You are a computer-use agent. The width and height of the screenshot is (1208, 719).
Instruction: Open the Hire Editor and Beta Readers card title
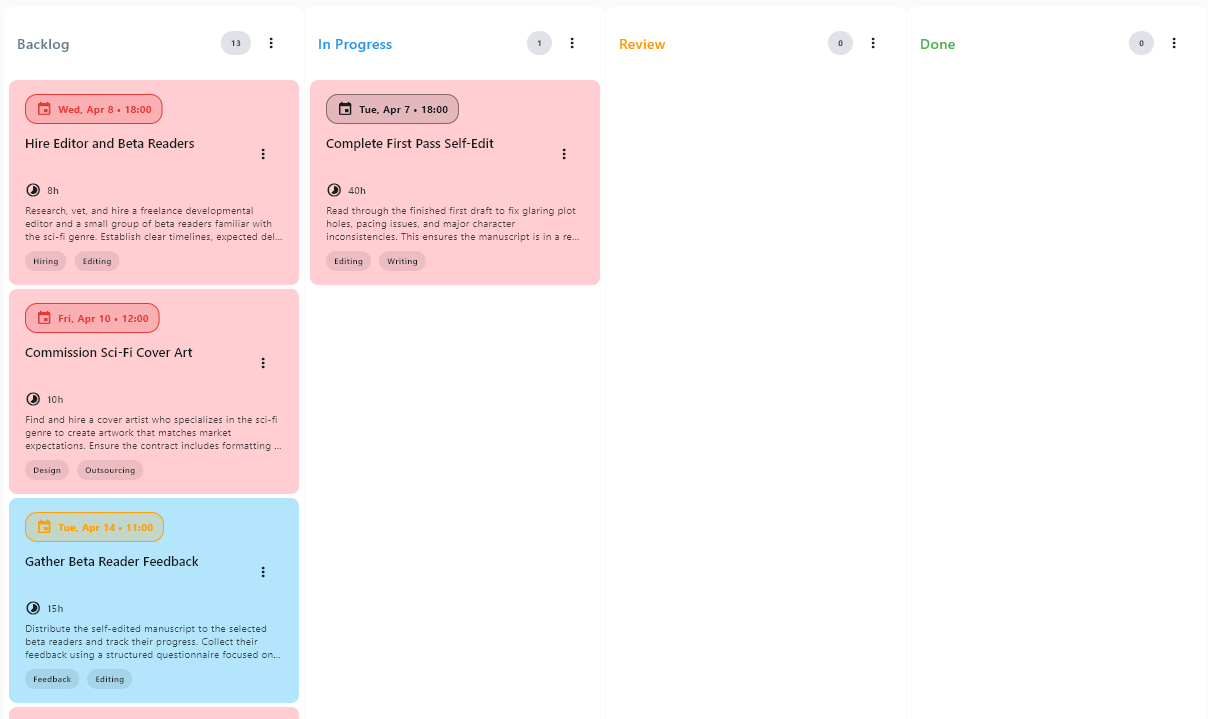[x=110, y=144]
